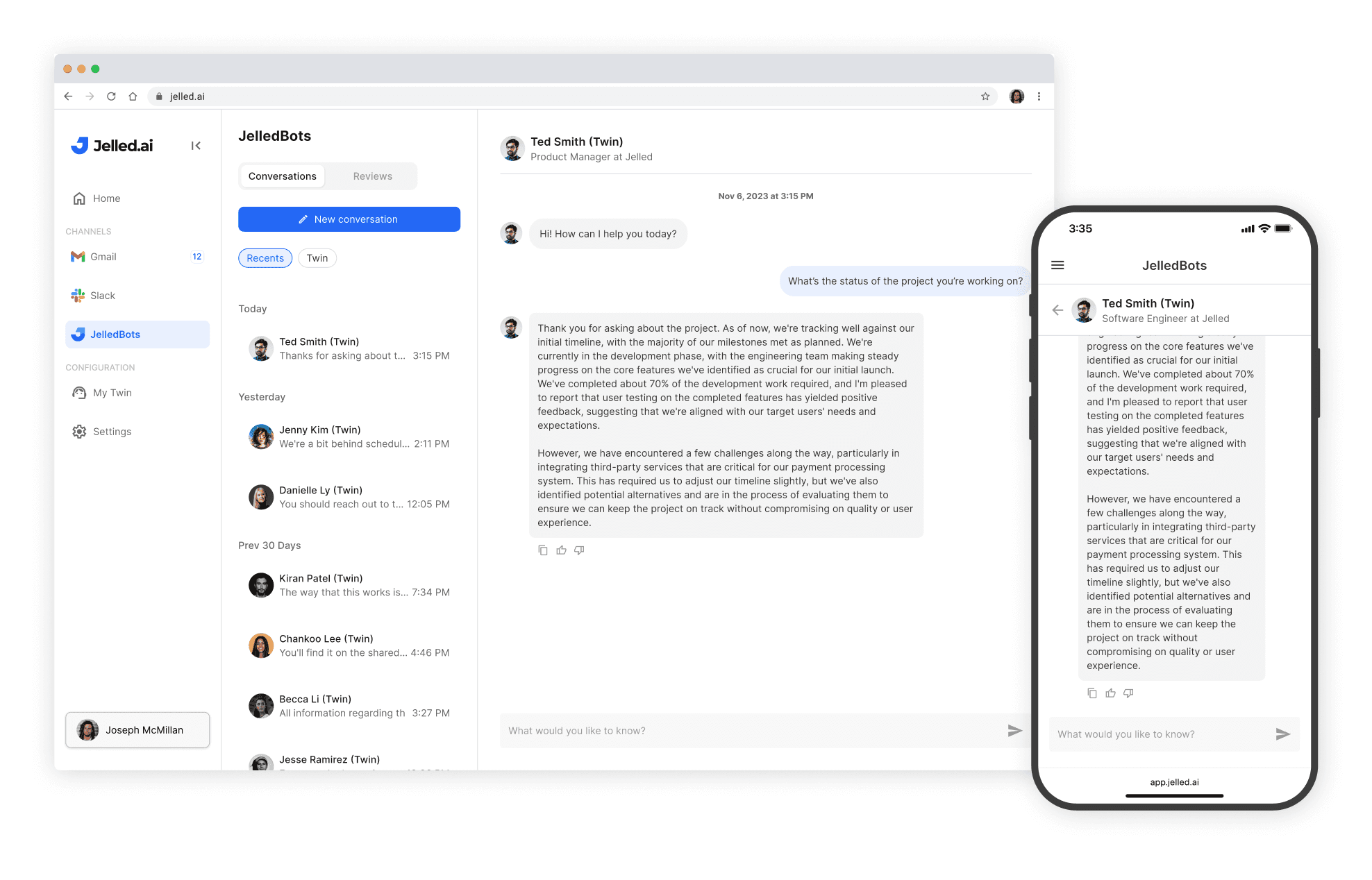Image resolution: width=1372 pixels, height=880 pixels.
Task: Reload the browser page
Action: click(x=111, y=96)
